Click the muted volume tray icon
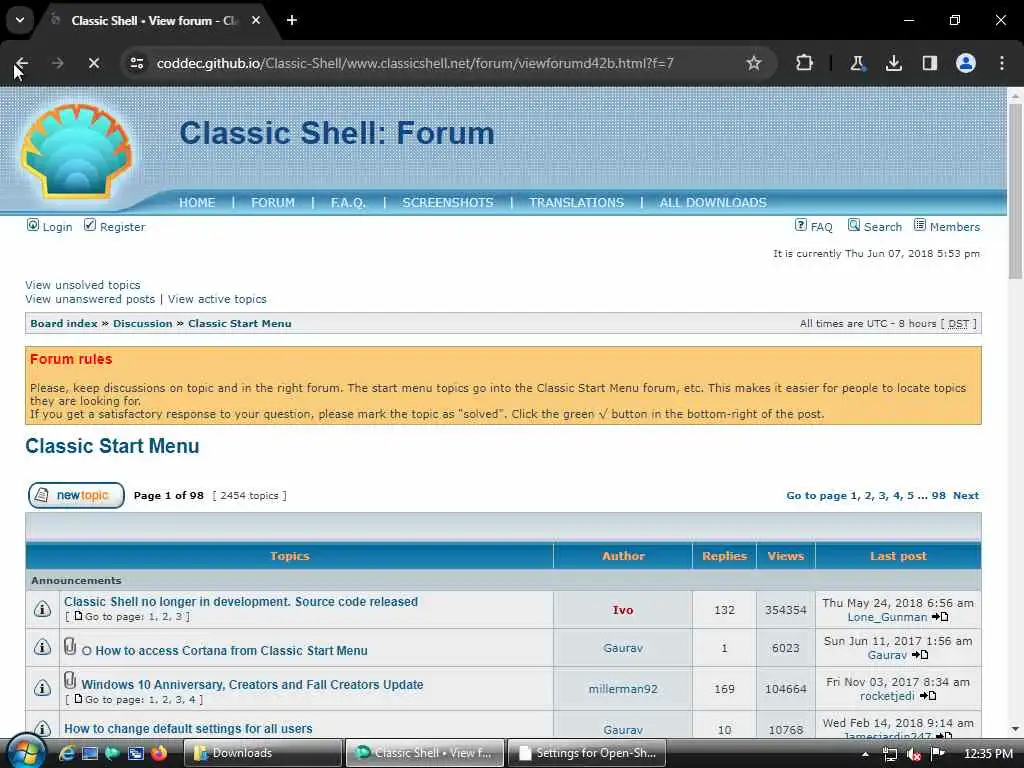 click(x=914, y=754)
